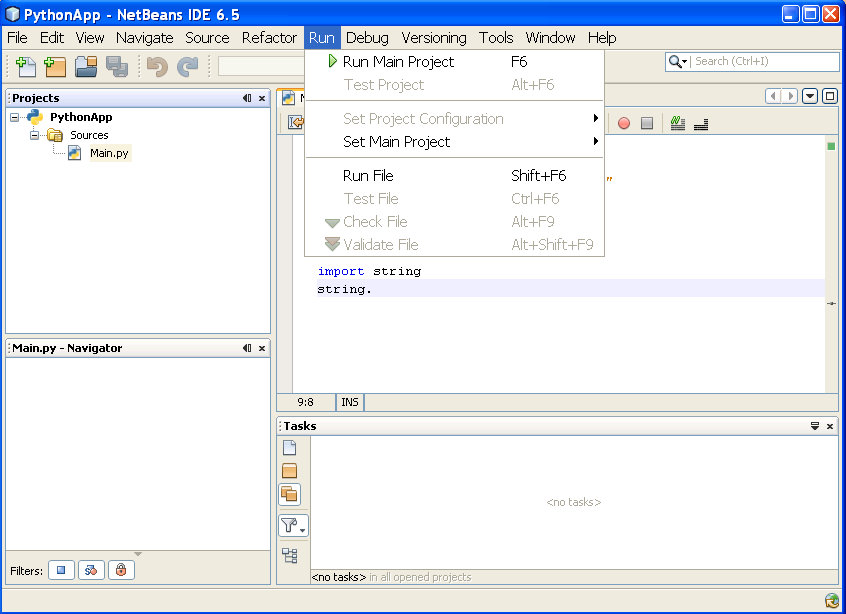This screenshot has height=614, width=846.
Task: Minimize the Projects panel
Action: click(247, 98)
